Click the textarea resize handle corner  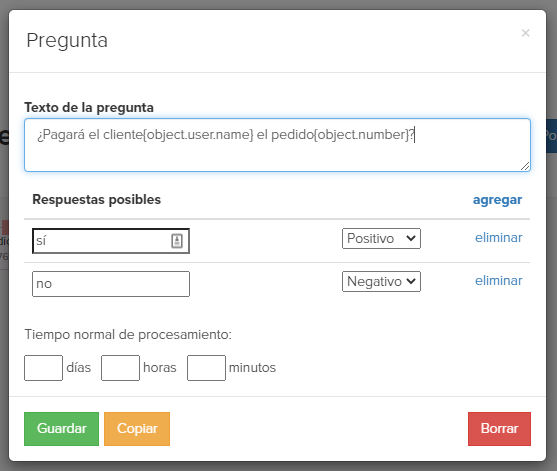click(x=525, y=166)
